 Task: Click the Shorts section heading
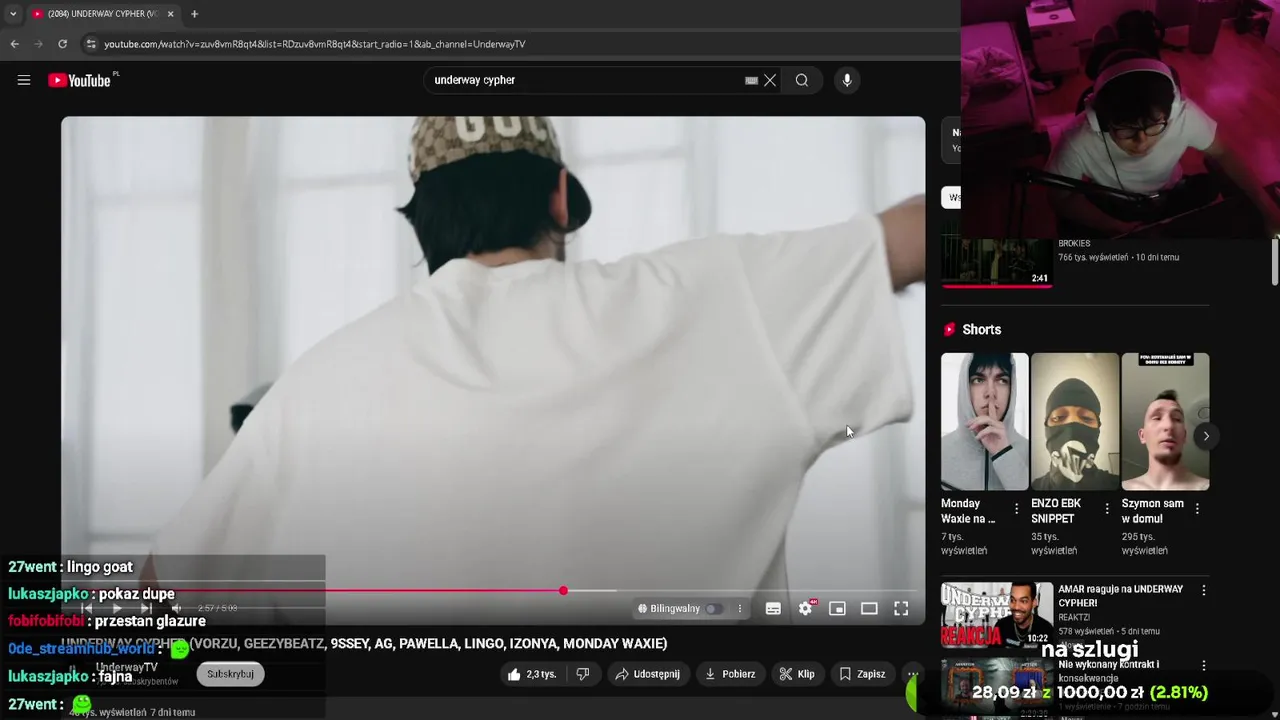[982, 329]
